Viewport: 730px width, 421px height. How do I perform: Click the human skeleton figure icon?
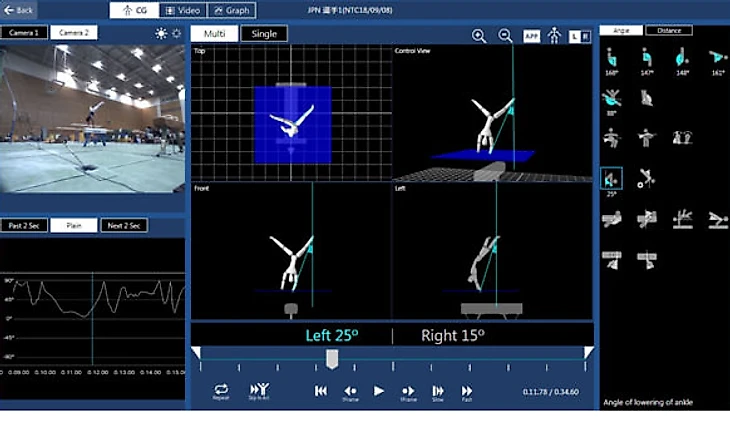click(x=554, y=35)
